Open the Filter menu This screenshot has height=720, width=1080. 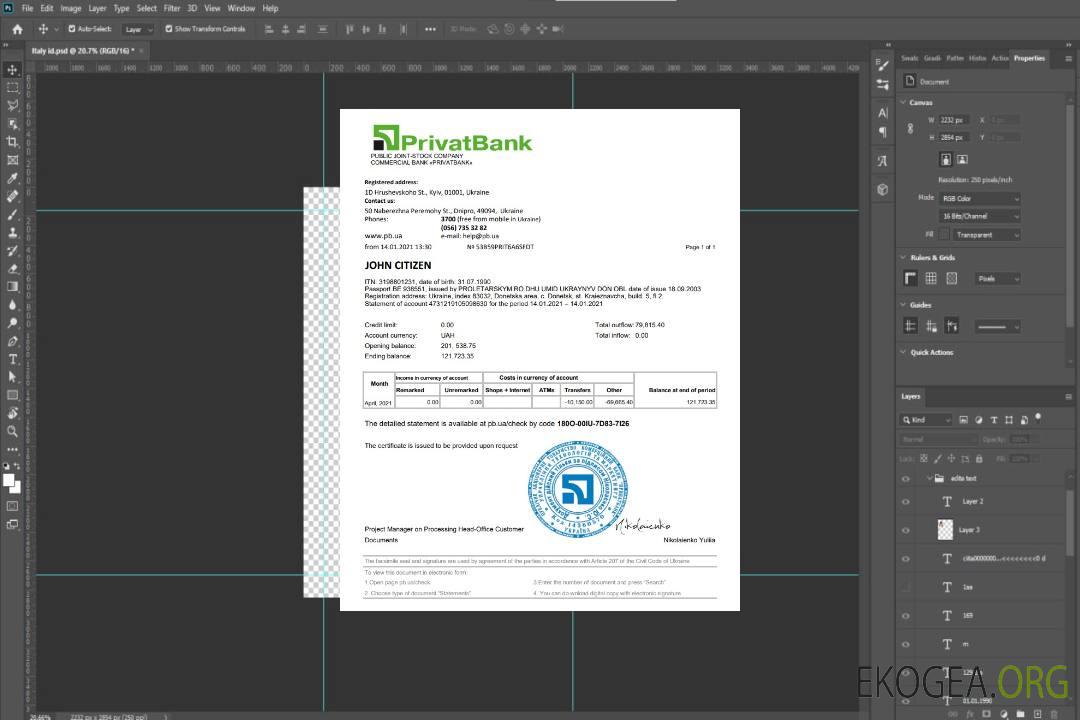pyautogui.click(x=172, y=8)
